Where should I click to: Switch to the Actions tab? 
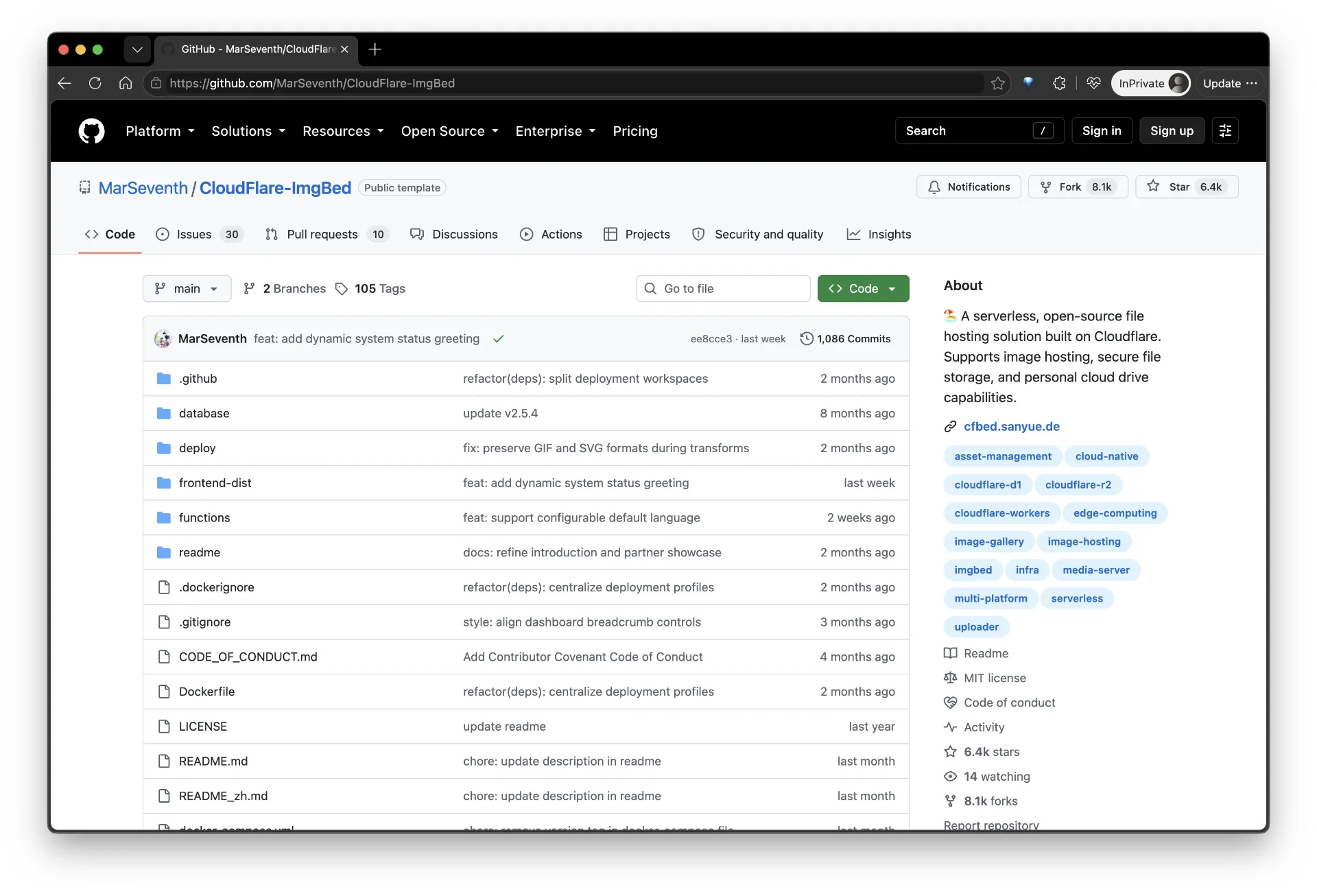pos(551,235)
